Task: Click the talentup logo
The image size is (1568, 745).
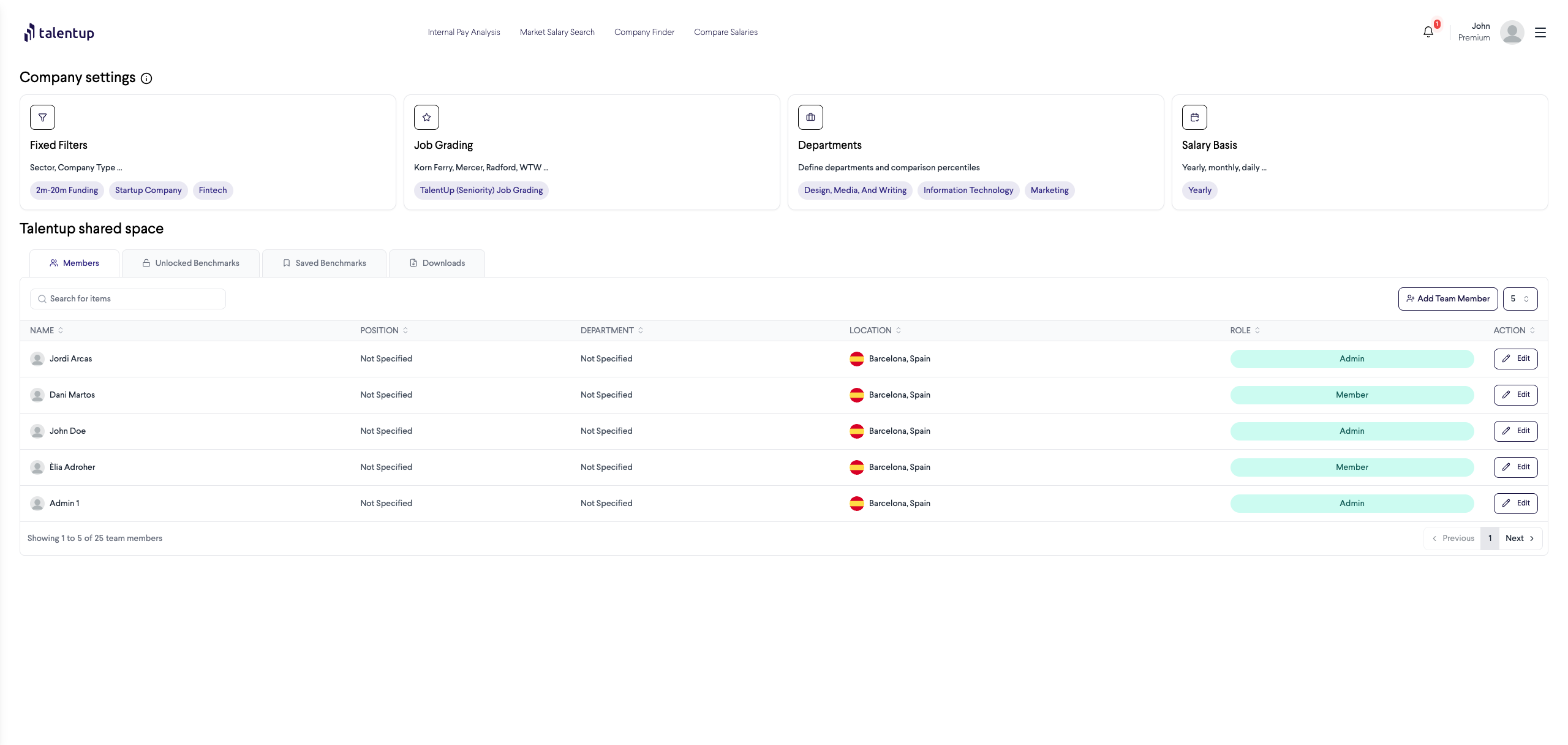Action: click(59, 33)
